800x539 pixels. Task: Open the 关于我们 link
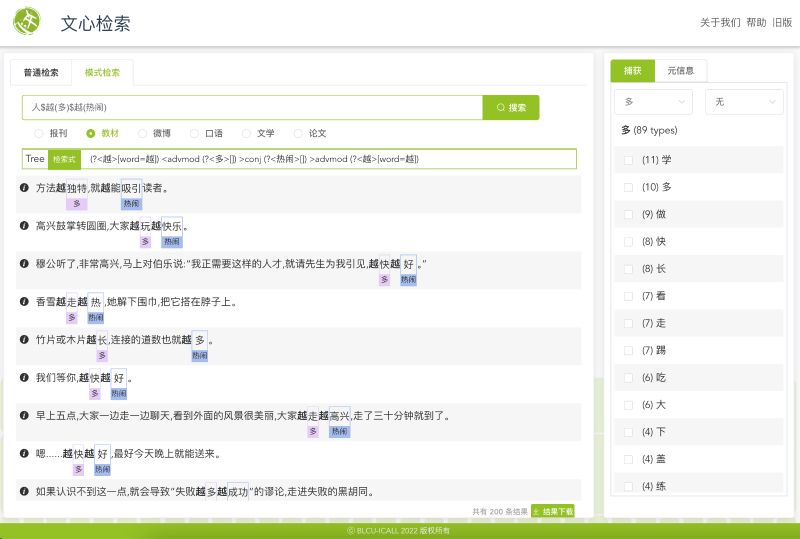(719, 23)
